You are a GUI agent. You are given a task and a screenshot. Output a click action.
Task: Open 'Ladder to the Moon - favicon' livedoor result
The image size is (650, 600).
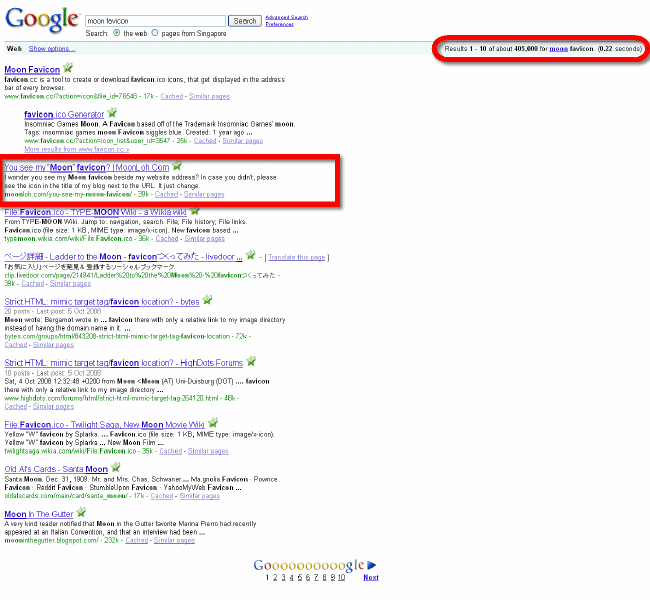[x=123, y=257]
